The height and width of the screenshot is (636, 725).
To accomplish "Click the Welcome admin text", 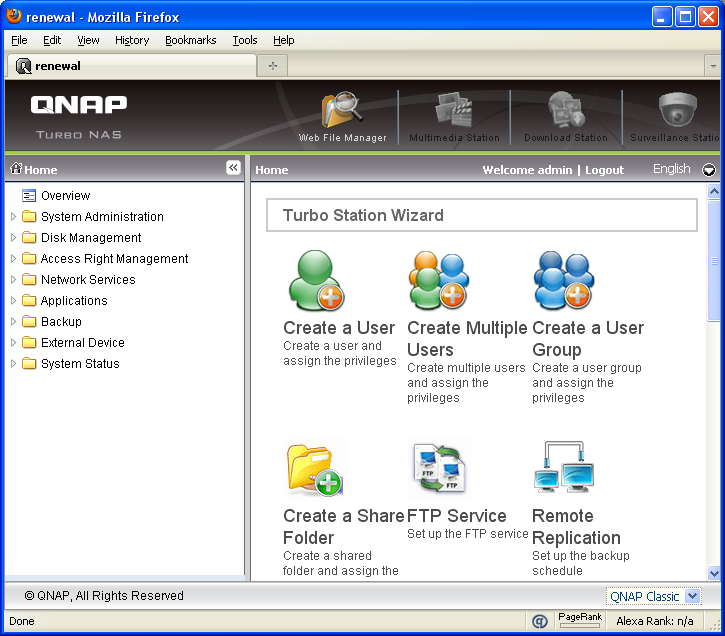I will pyautogui.click(x=527, y=170).
